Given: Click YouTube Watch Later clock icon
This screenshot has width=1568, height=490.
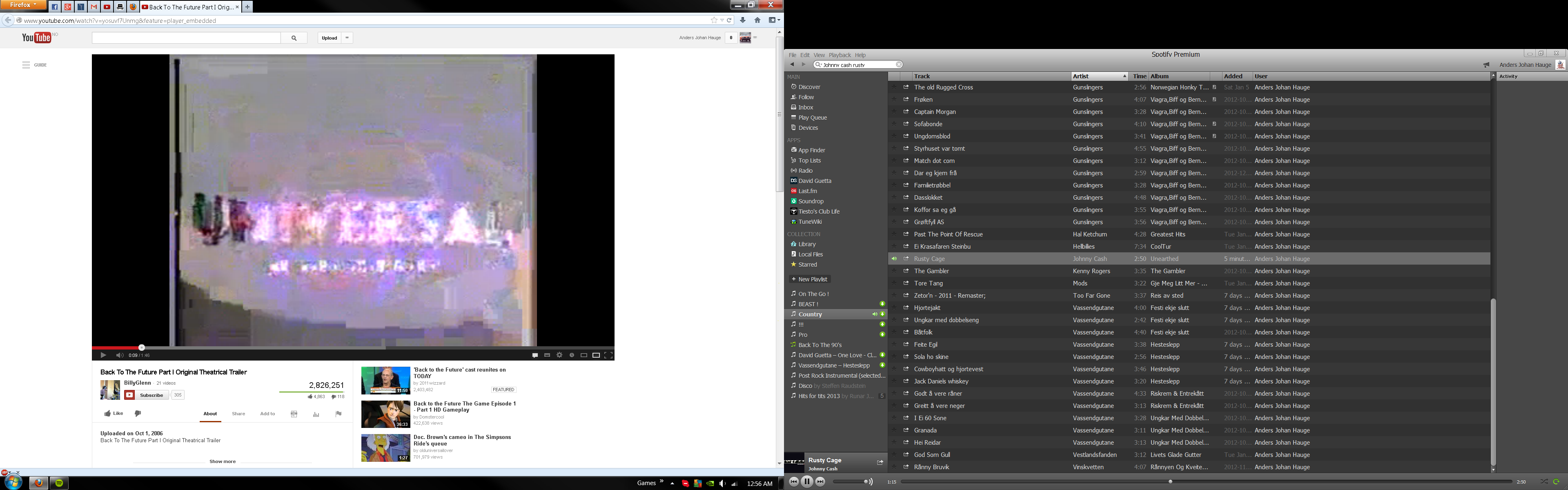Looking at the screenshot, I should pyautogui.click(x=572, y=356).
